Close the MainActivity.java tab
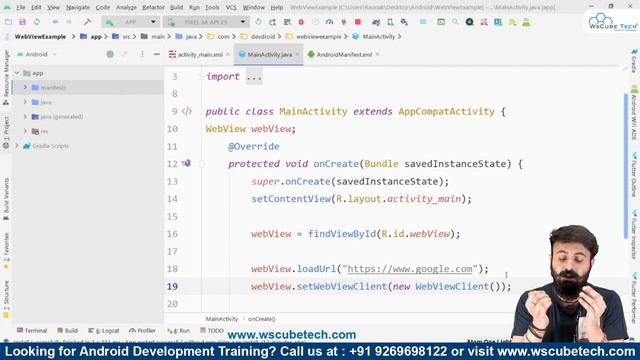This screenshot has width=640, height=360. [297, 54]
